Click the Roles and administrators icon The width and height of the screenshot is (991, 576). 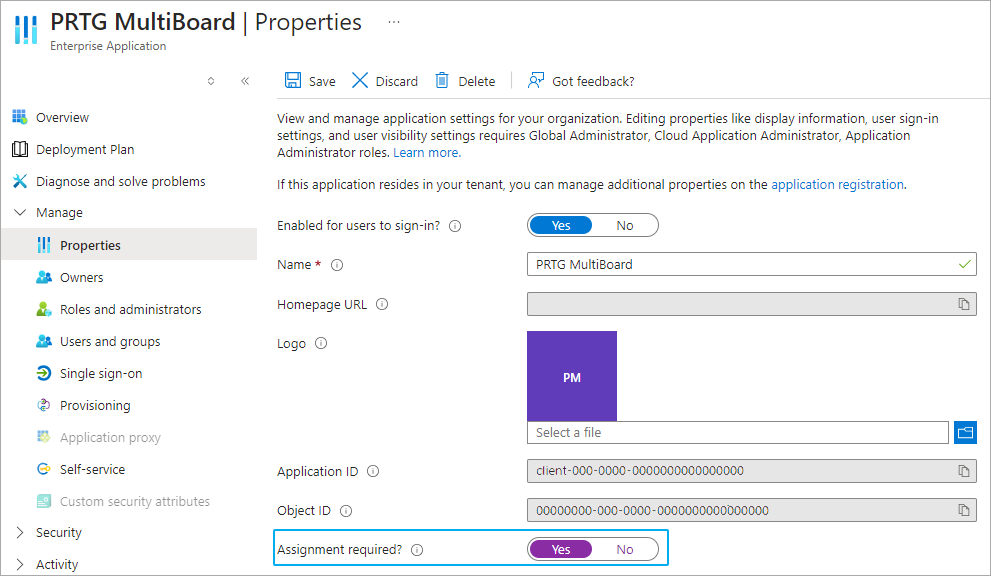44,309
